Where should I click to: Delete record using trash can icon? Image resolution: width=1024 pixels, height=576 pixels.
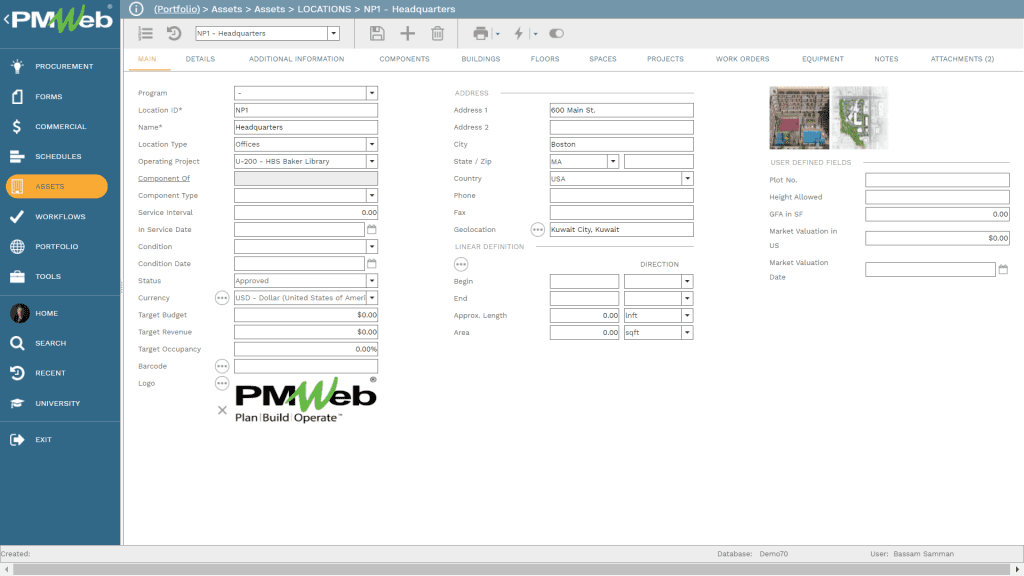[x=438, y=33]
